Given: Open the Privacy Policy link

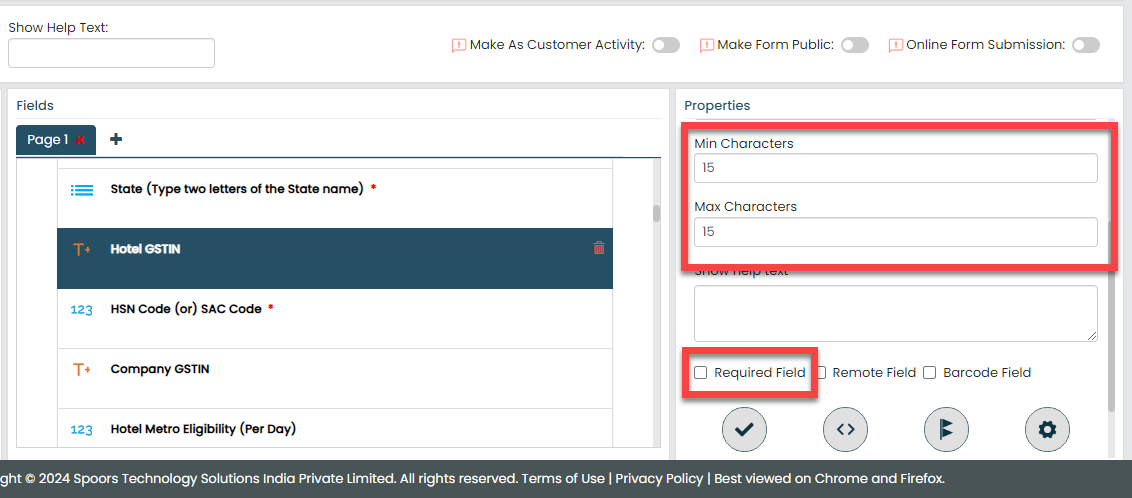Looking at the screenshot, I should [659, 478].
